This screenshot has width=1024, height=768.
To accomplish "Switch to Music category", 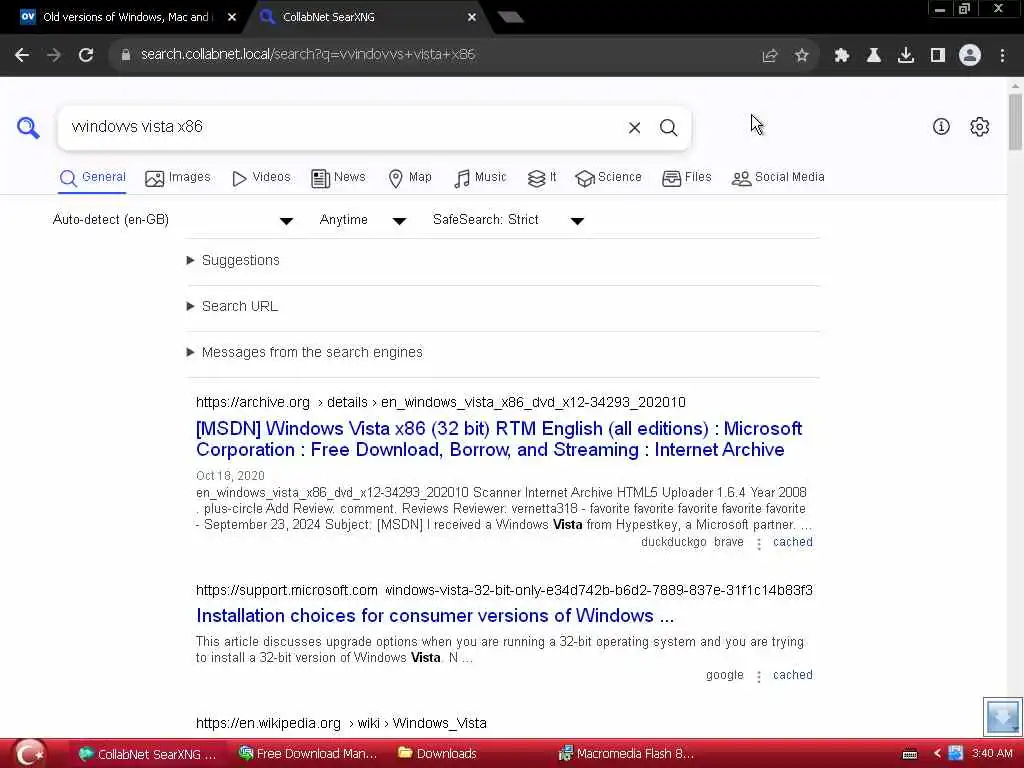I will point(480,177).
